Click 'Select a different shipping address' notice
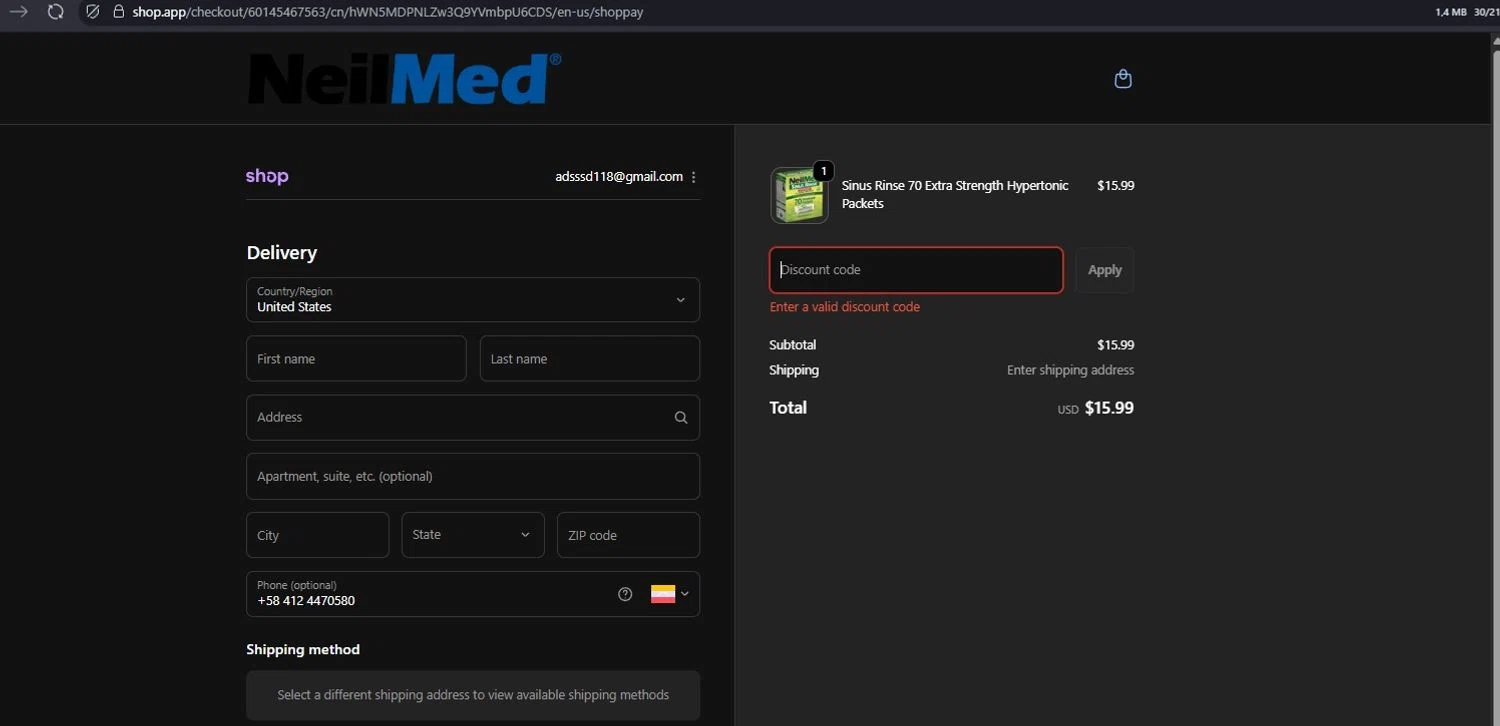This screenshot has width=1500, height=726. tap(473, 695)
